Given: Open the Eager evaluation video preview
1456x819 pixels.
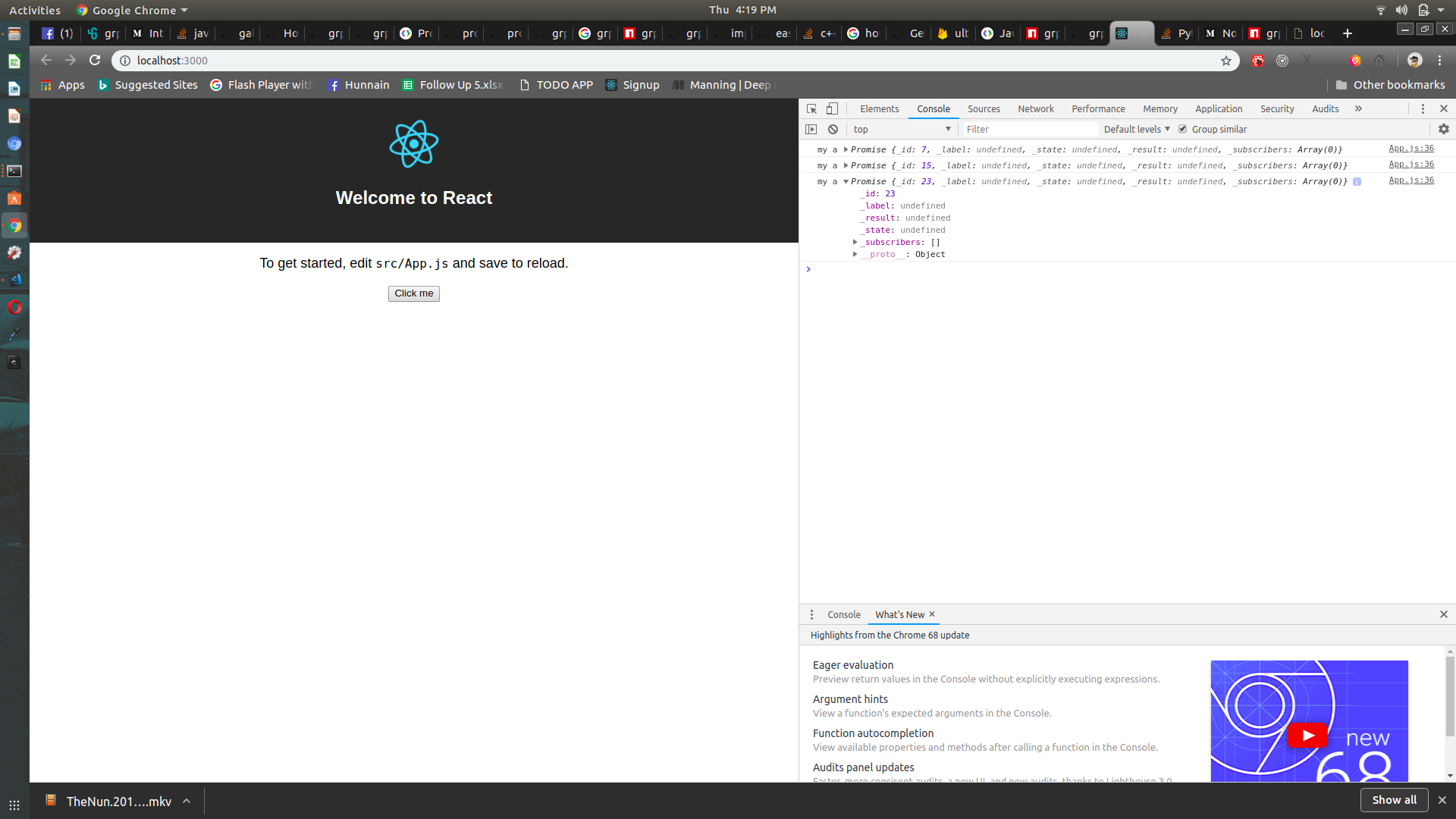Looking at the screenshot, I should click(1309, 735).
